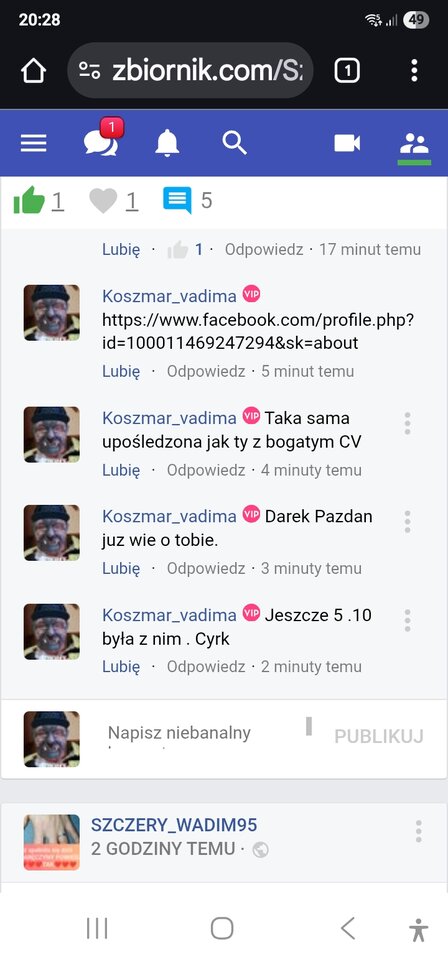Open the blue comments icon with 5

coord(177,200)
